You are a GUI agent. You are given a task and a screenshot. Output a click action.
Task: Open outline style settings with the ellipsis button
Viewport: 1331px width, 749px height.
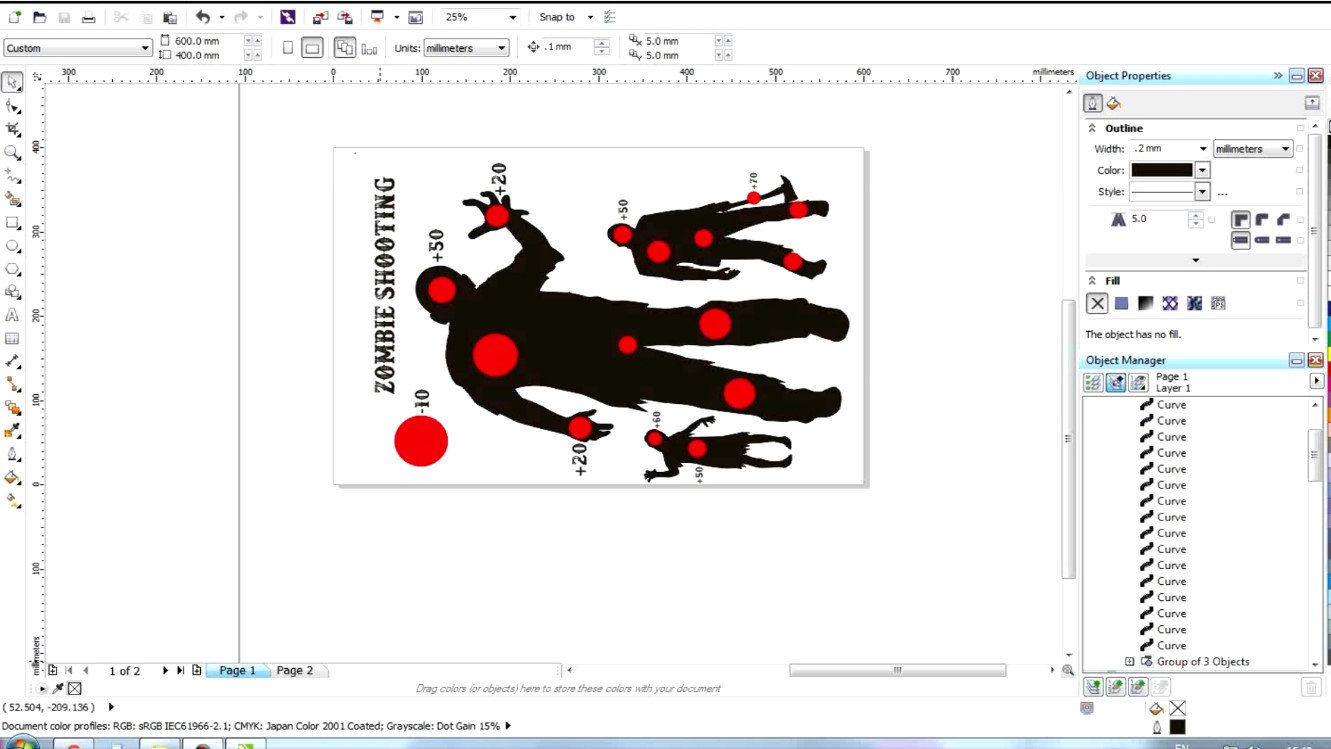coord(1222,192)
